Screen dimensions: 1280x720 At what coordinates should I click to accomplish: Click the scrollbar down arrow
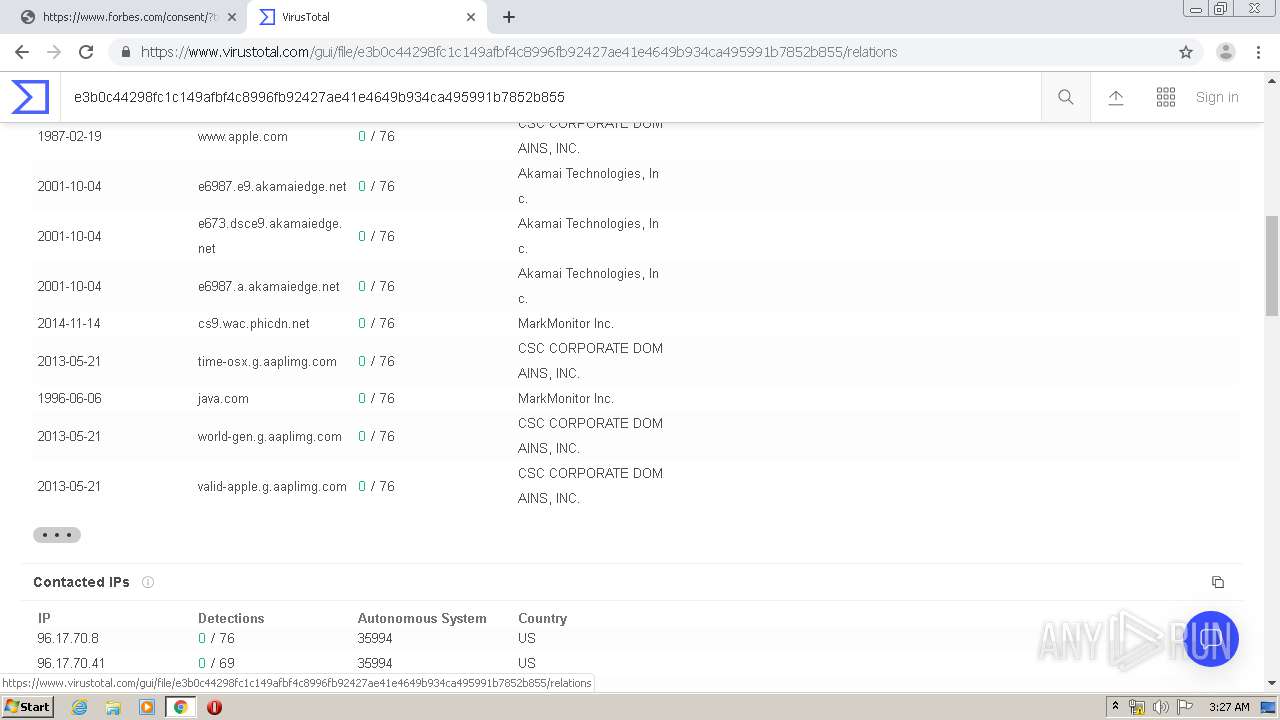(x=1272, y=683)
